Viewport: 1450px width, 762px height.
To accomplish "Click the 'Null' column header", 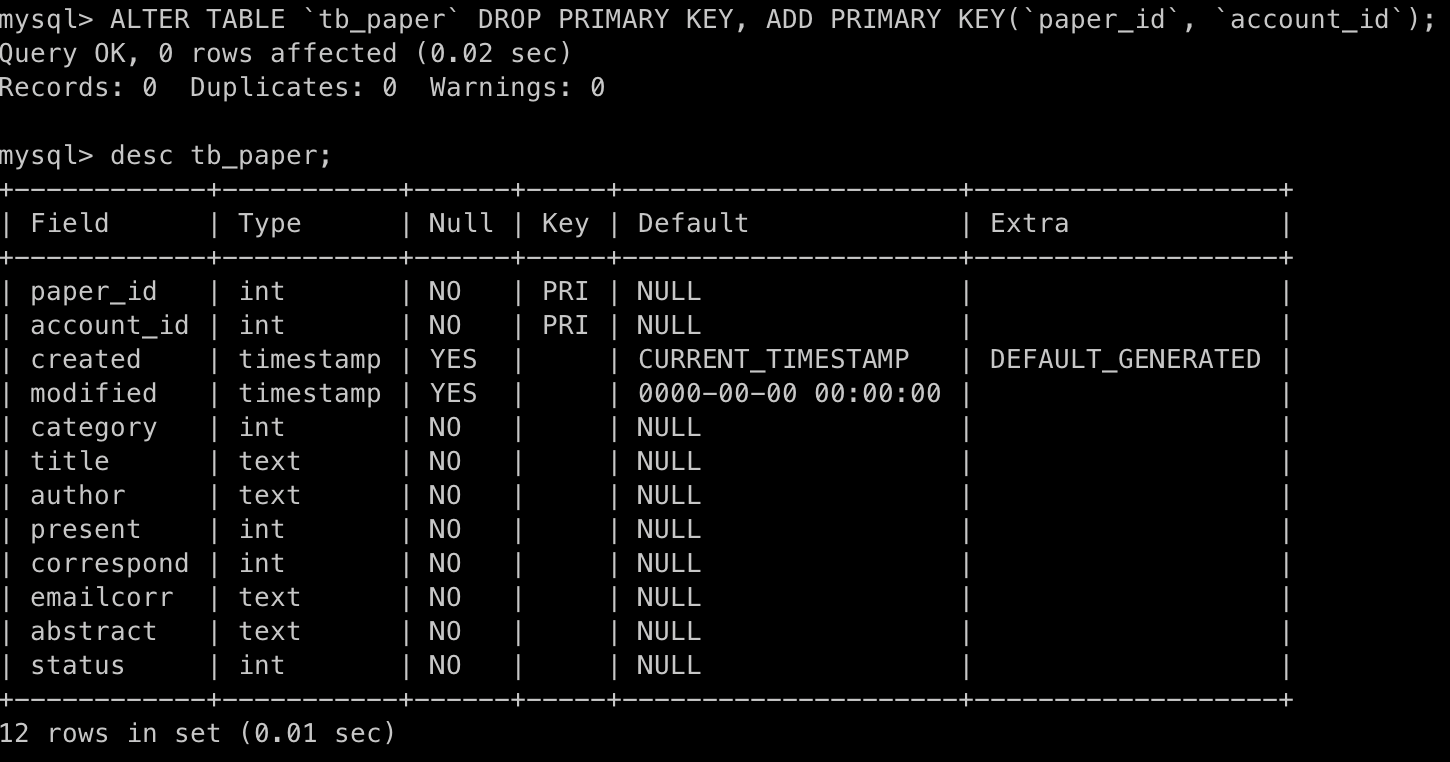I will click(461, 223).
